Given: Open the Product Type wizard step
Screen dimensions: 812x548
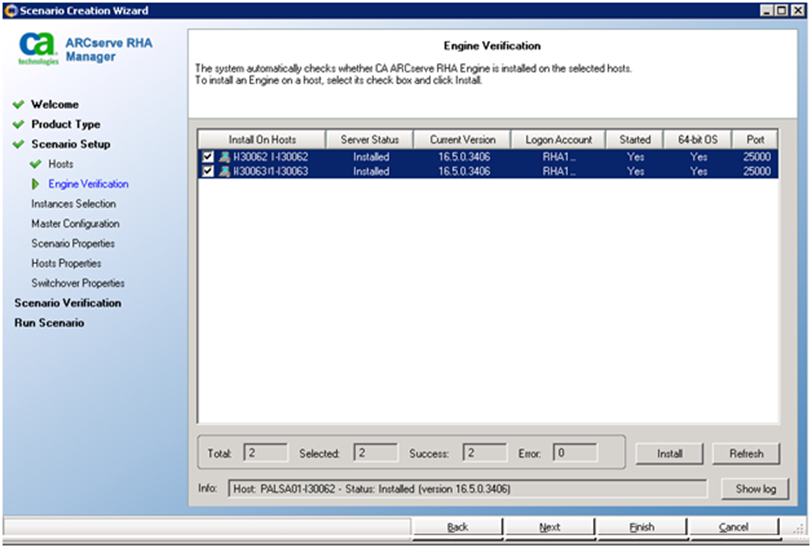Looking at the screenshot, I should [66, 124].
